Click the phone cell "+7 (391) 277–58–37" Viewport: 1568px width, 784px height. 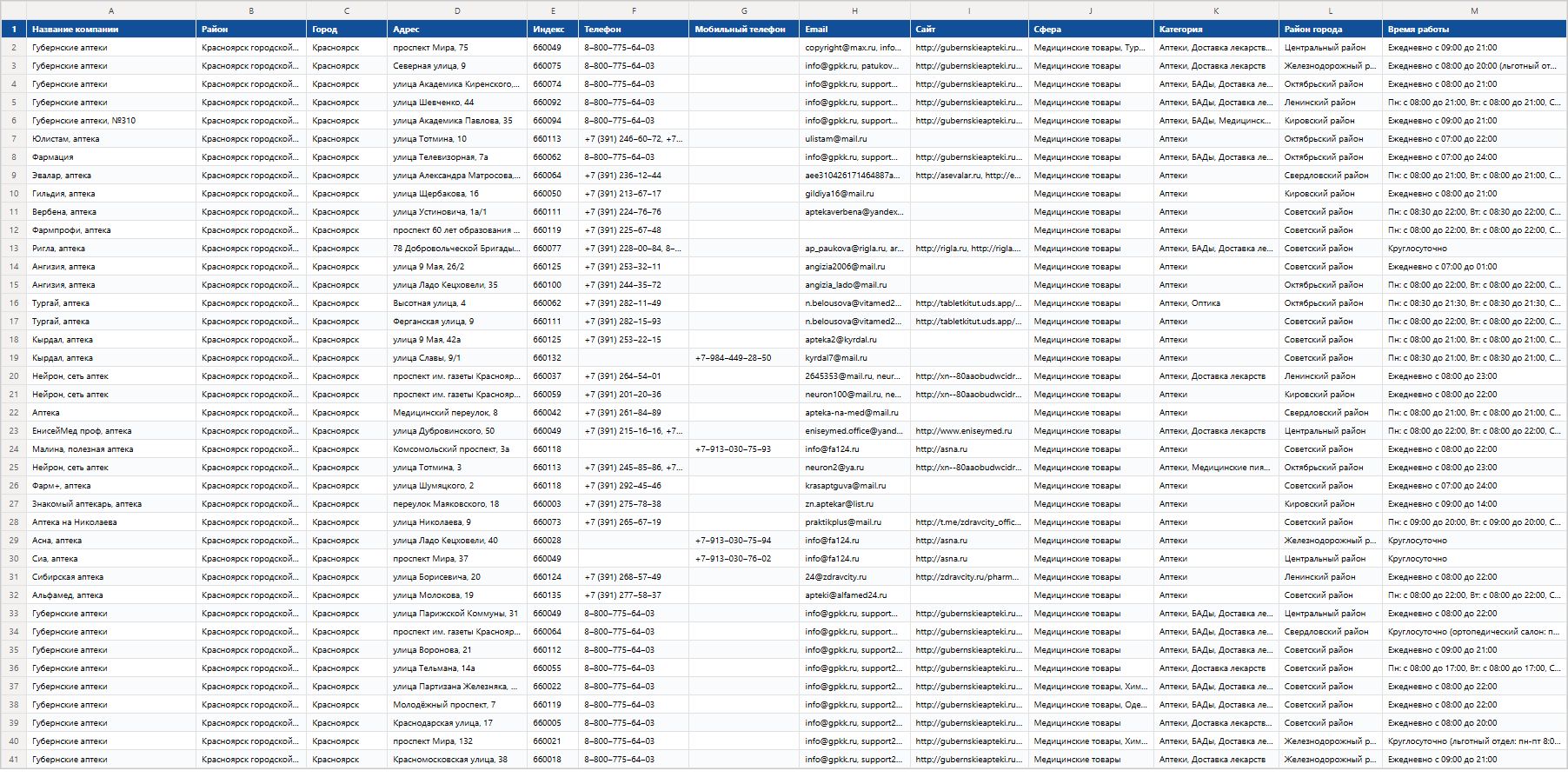click(x=634, y=595)
